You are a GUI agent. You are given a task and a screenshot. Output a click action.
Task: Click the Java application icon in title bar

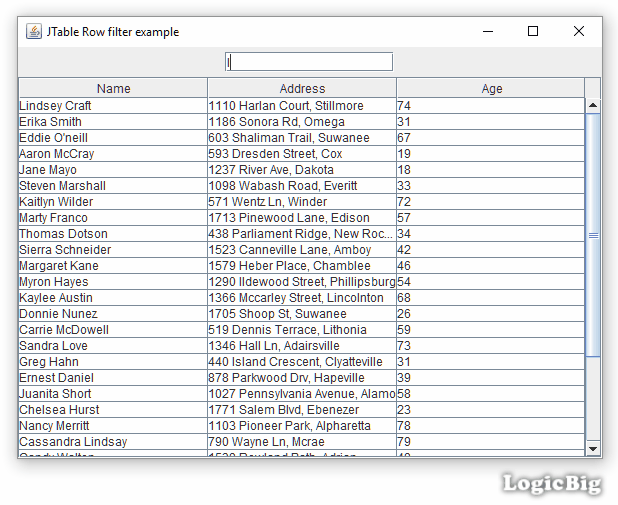tap(33, 31)
